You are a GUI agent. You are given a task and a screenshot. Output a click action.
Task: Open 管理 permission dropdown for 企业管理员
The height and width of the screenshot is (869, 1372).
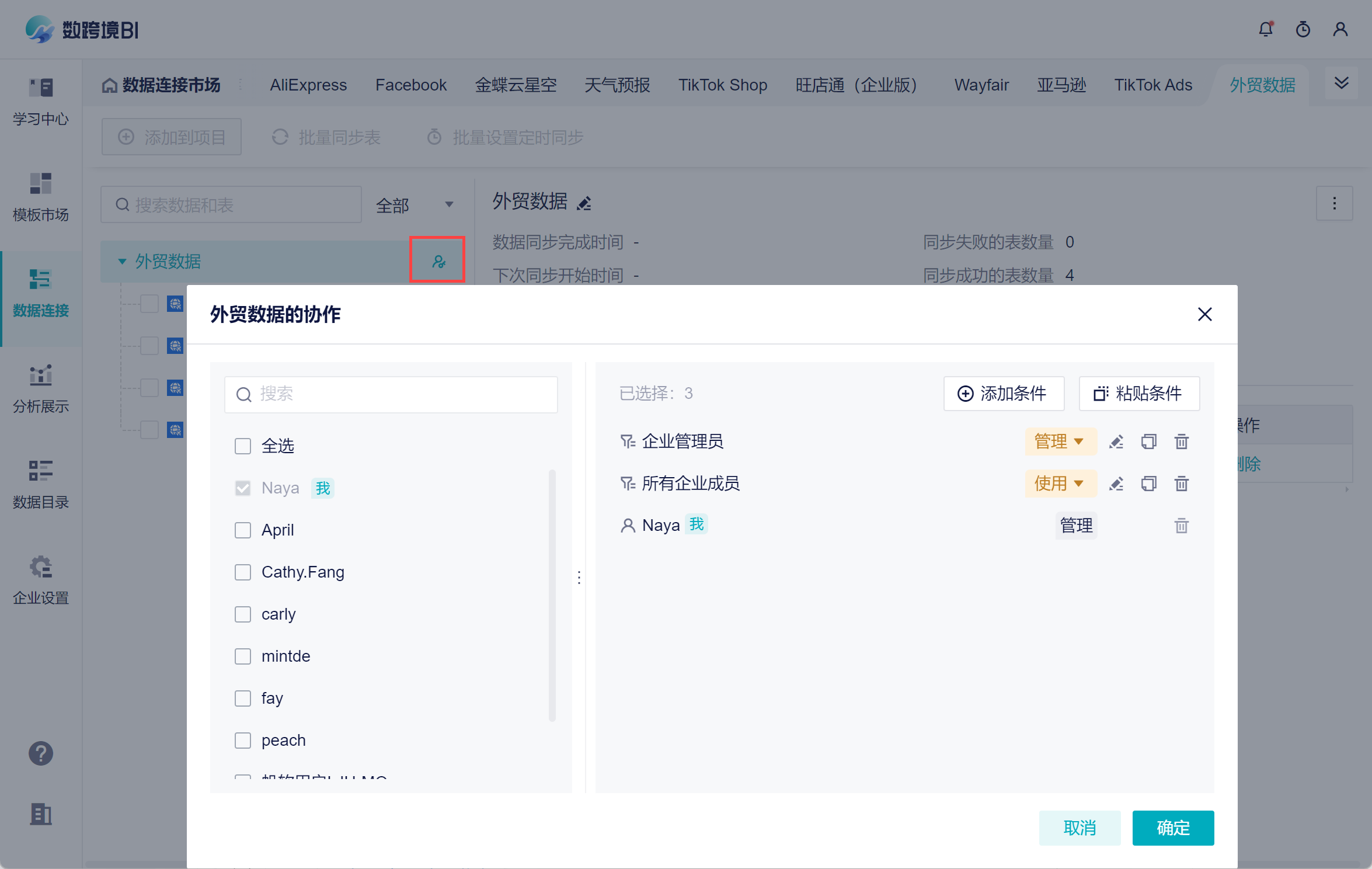pyautogui.click(x=1060, y=442)
